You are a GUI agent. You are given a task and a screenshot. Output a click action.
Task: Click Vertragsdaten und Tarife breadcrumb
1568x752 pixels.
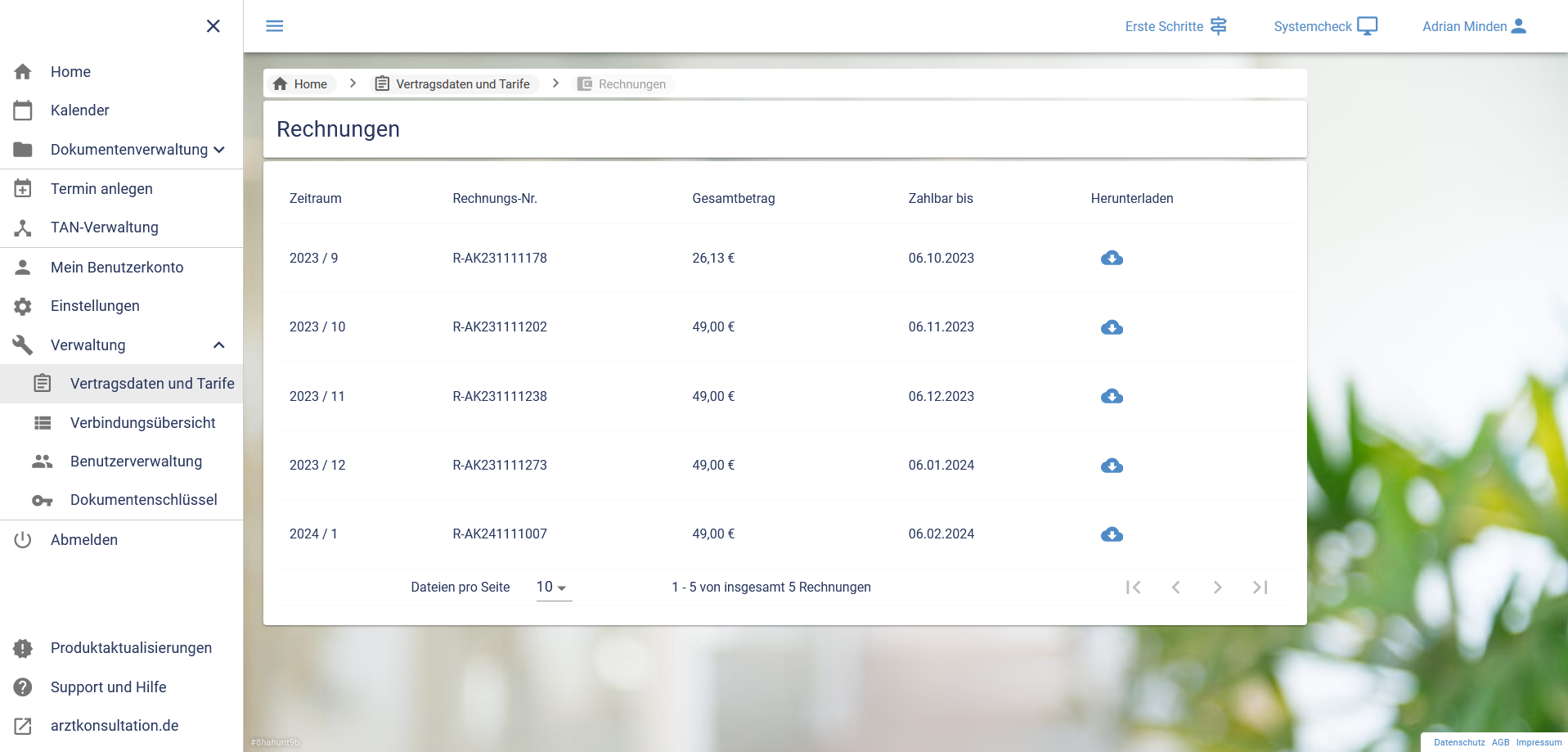point(453,84)
